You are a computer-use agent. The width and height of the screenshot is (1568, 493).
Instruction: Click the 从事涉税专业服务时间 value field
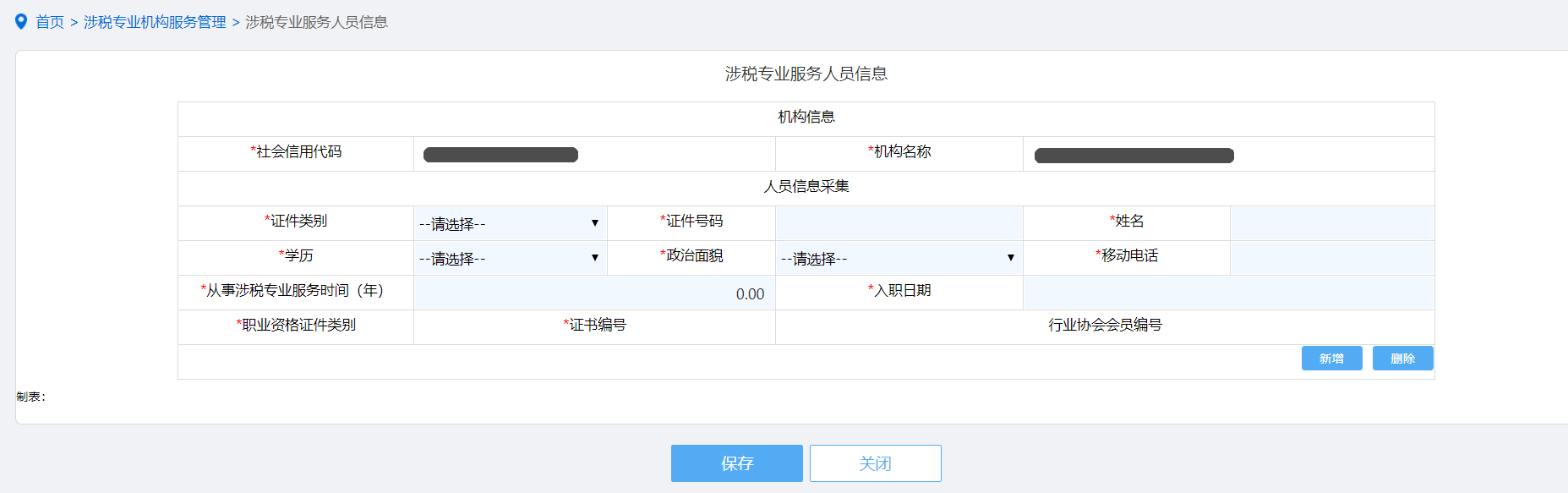pyautogui.click(x=593, y=293)
